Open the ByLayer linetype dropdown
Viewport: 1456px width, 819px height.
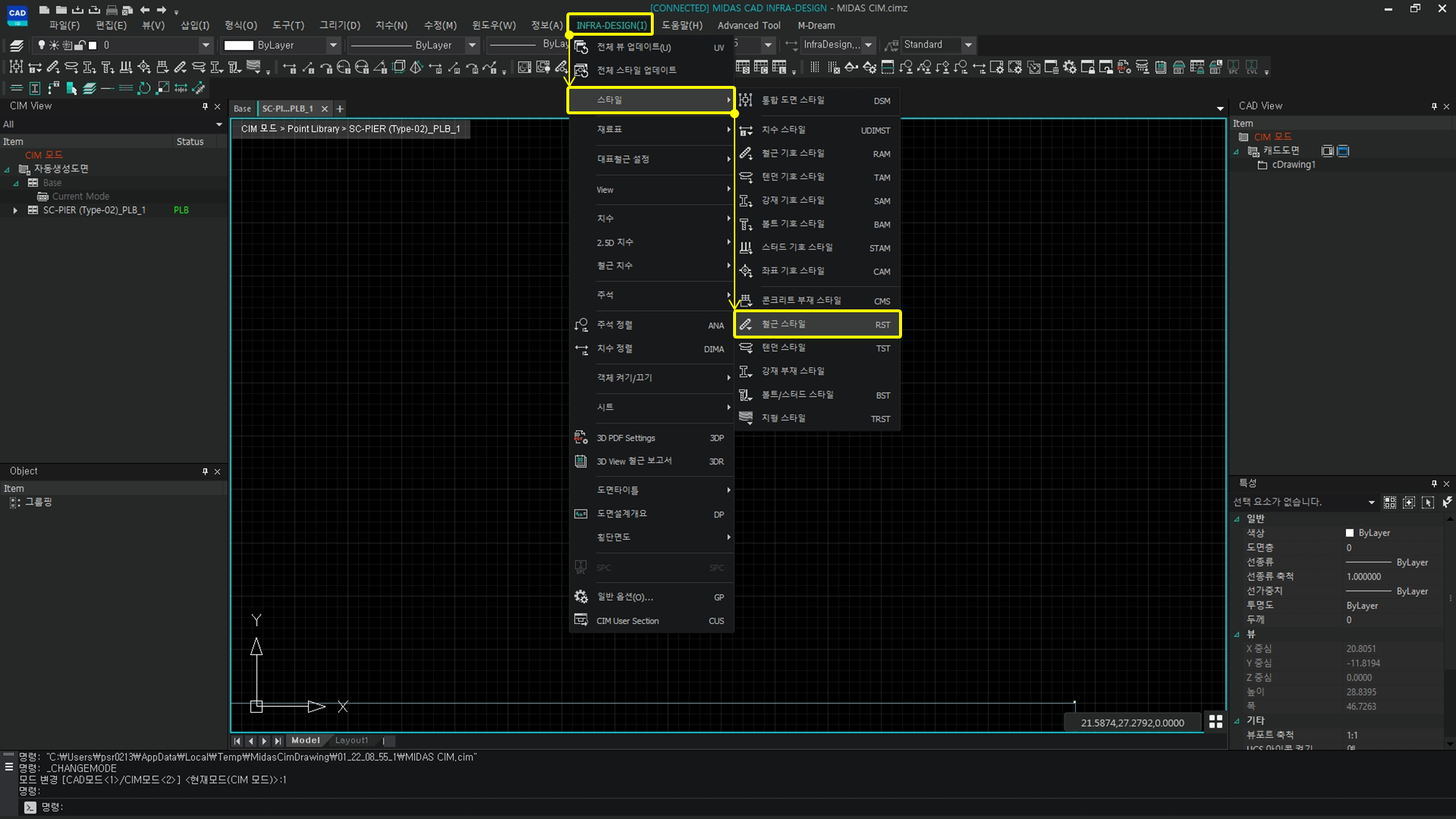pos(472,45)
